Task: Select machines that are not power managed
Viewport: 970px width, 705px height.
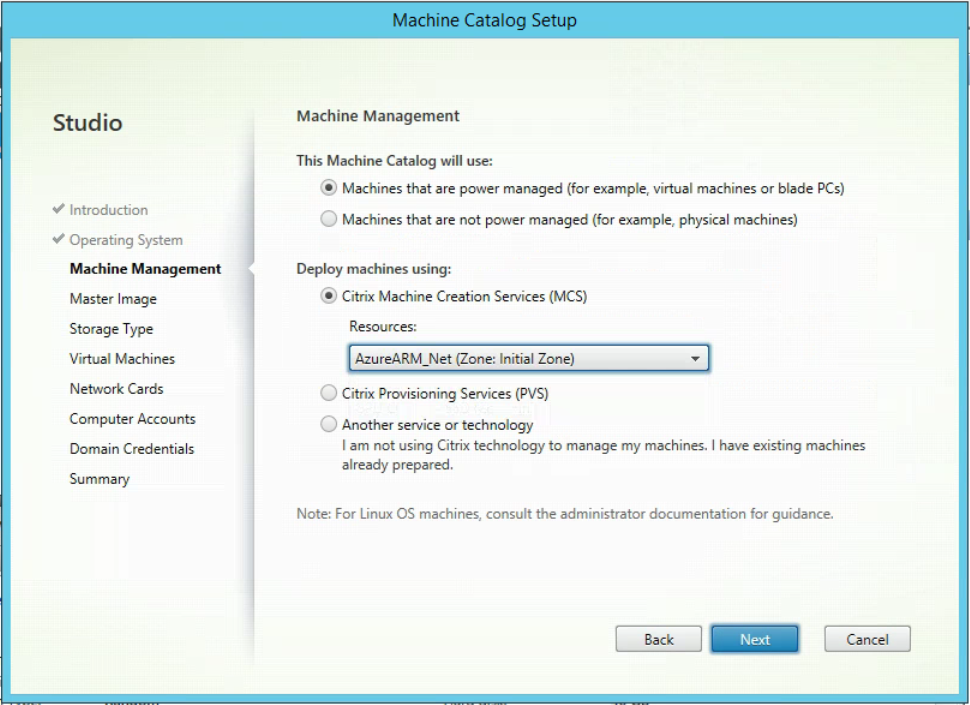Action: pos(328,219)
